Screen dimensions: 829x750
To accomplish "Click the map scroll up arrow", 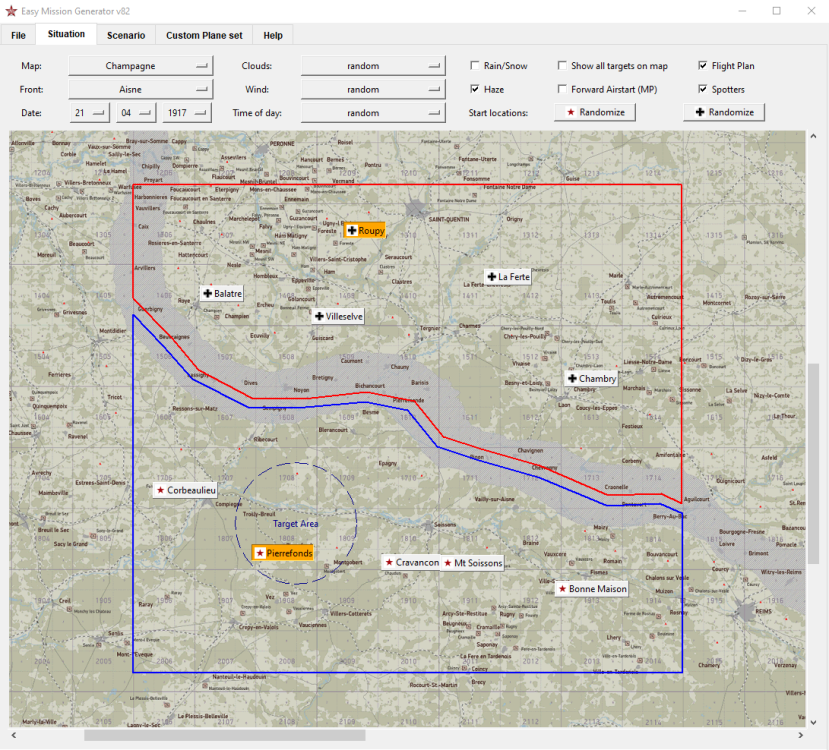I will point(813,136).
